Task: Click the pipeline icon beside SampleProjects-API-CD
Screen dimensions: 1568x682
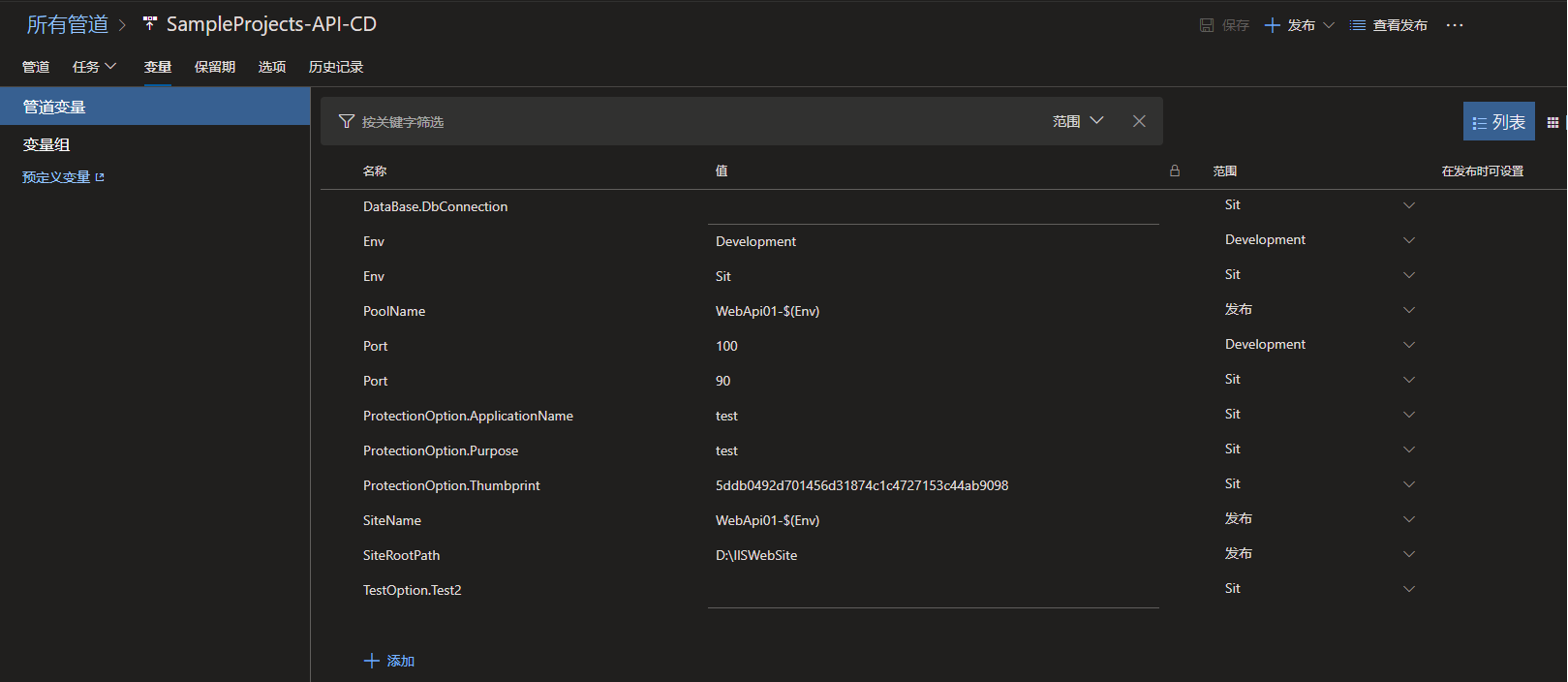Action: click(150, 23)
